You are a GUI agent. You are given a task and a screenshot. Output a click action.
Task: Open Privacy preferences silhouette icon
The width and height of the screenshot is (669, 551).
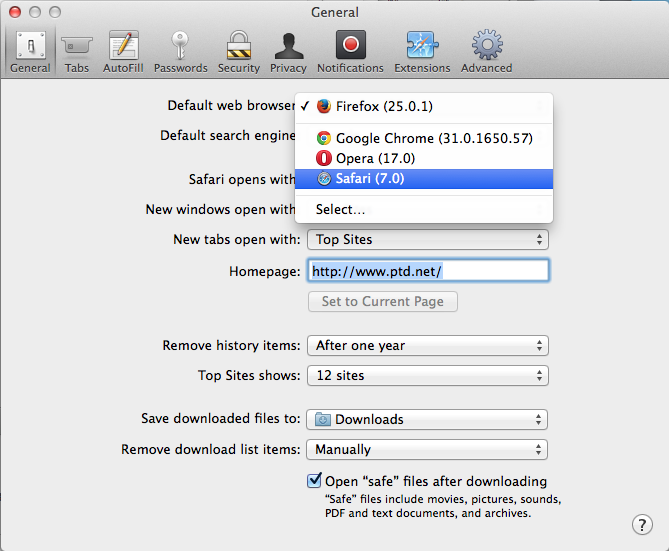click(x=289, y=46)
